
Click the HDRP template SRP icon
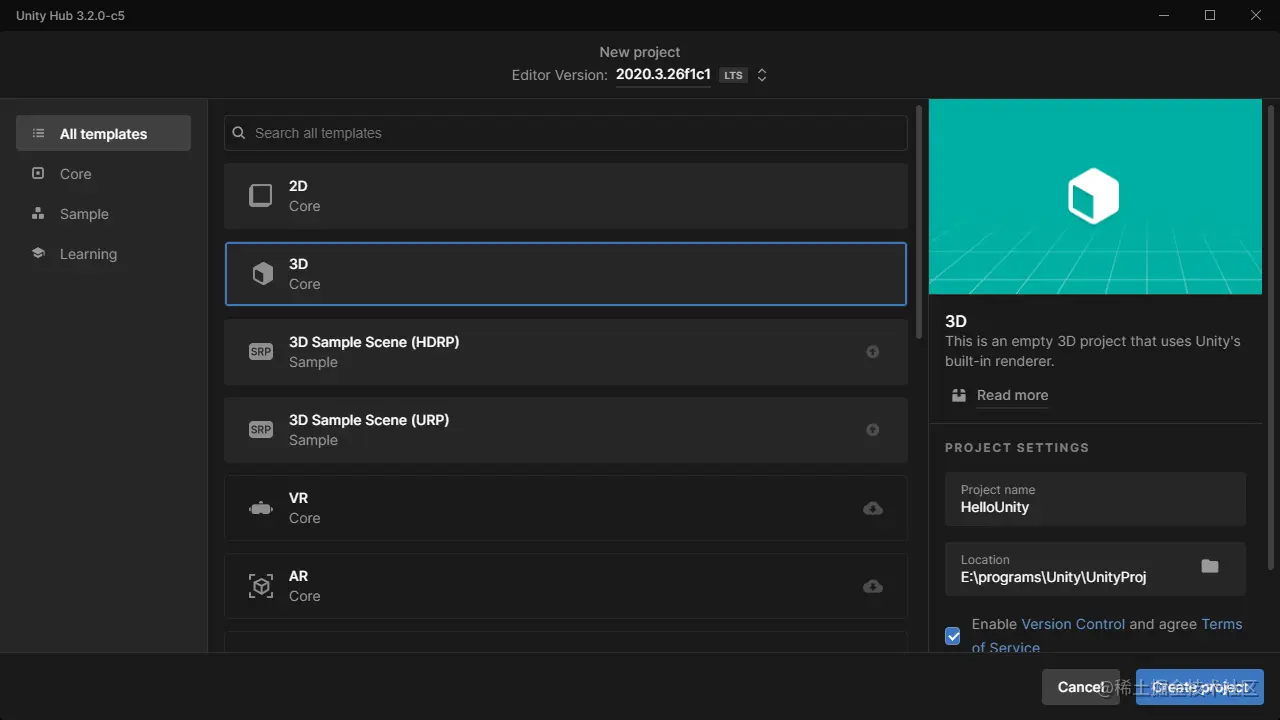click(x=261, y=352)
